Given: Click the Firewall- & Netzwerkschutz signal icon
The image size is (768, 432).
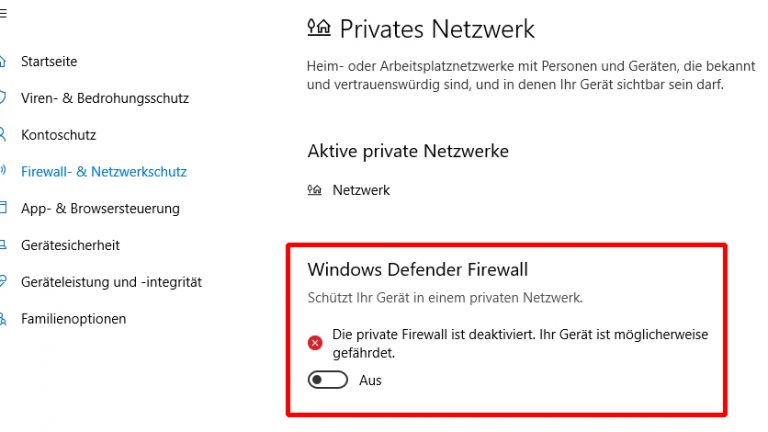Looking at the screenshot, I should 3,172.
